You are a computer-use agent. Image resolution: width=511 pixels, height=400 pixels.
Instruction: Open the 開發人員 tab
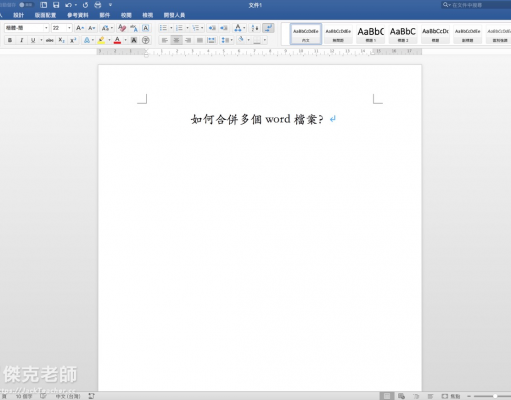click(x=174, y=15)
